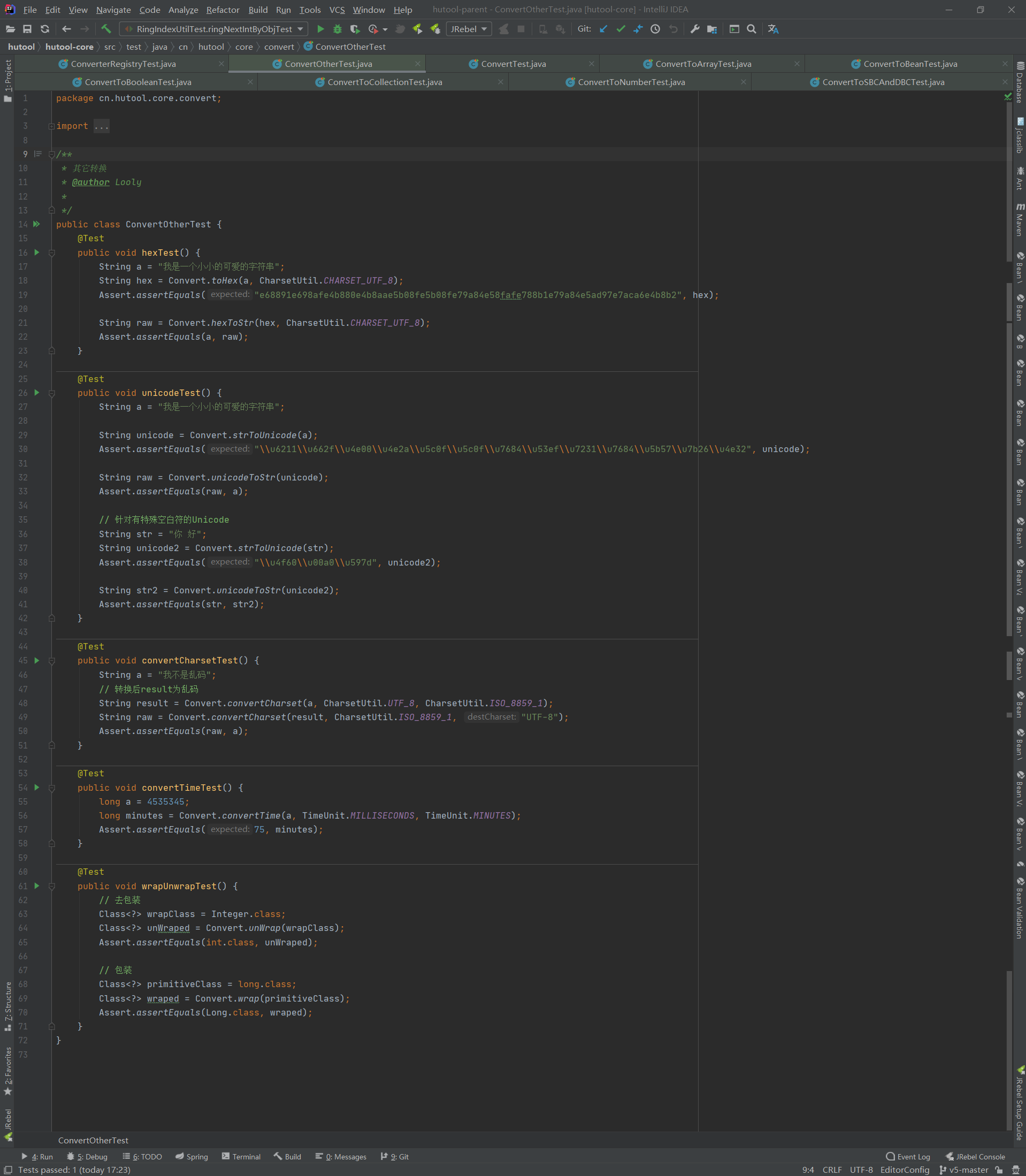Open the TODO tool window
This screenshot has width=1026, height=1176.
[x=142, y=1157]
